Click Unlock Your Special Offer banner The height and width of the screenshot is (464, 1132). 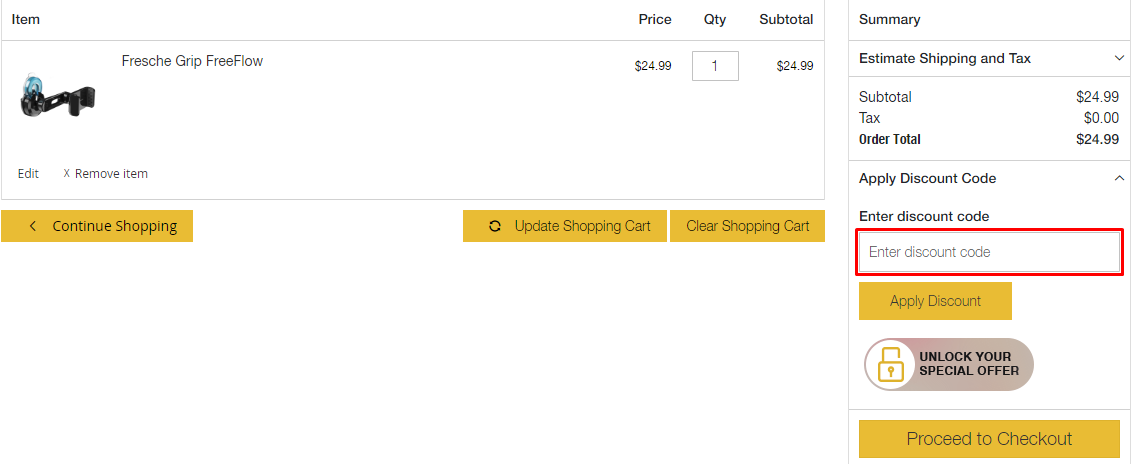click(x=949, y=364)
